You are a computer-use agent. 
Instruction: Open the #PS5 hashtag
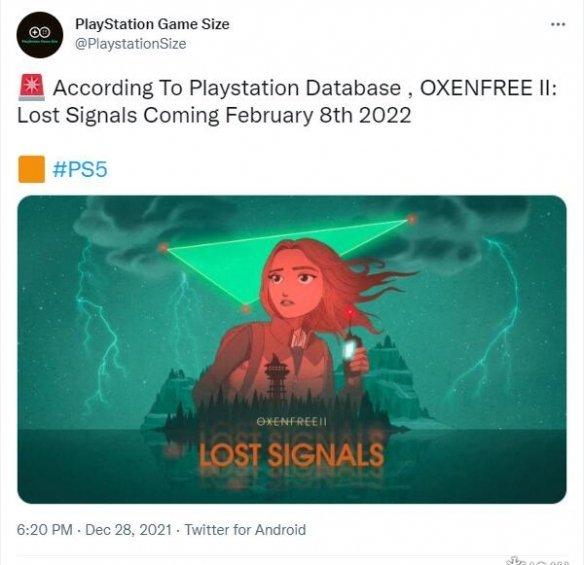click(80, 169)
